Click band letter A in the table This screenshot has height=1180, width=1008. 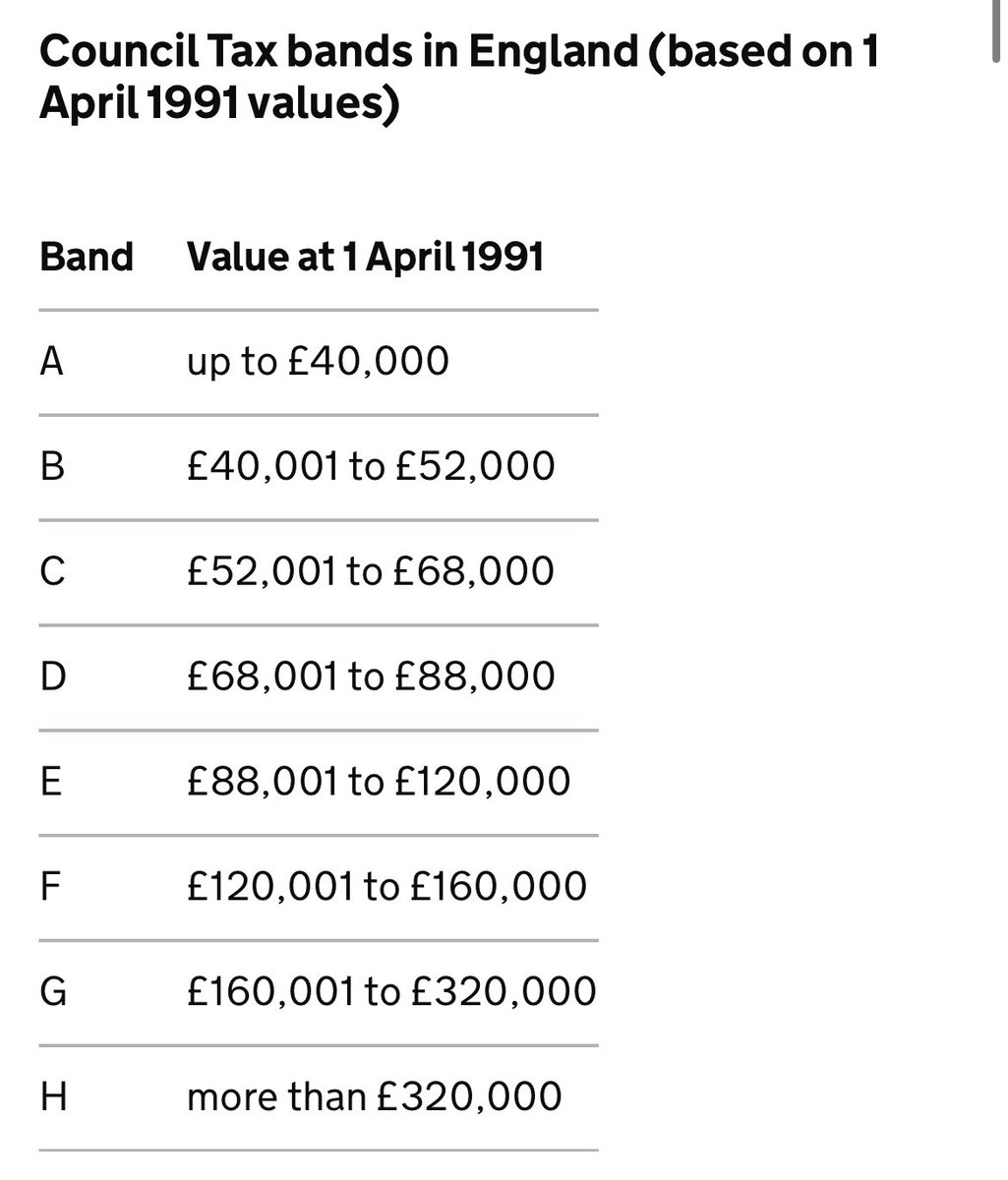52,362
